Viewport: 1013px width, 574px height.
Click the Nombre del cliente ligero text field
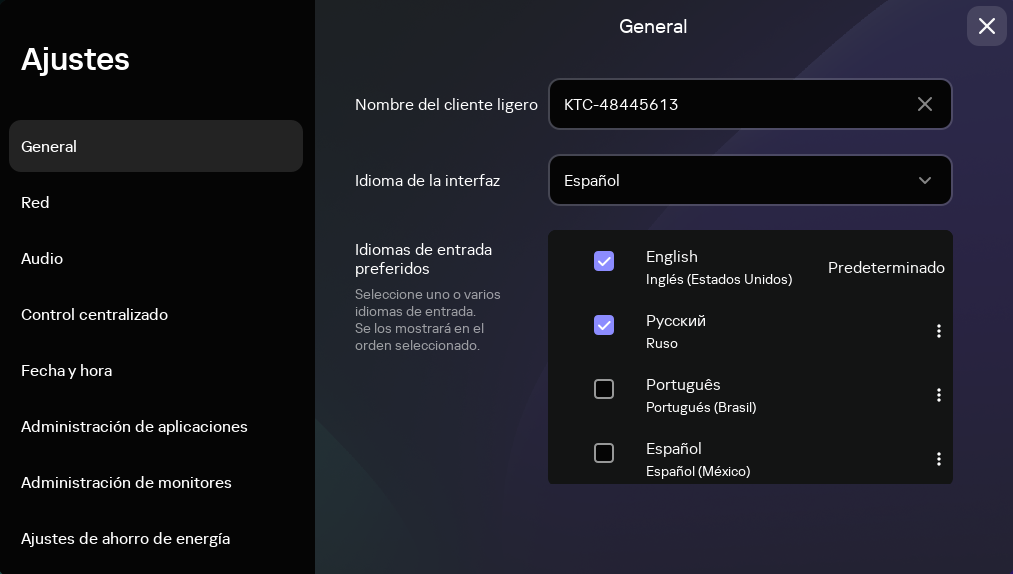click(730, 104)
